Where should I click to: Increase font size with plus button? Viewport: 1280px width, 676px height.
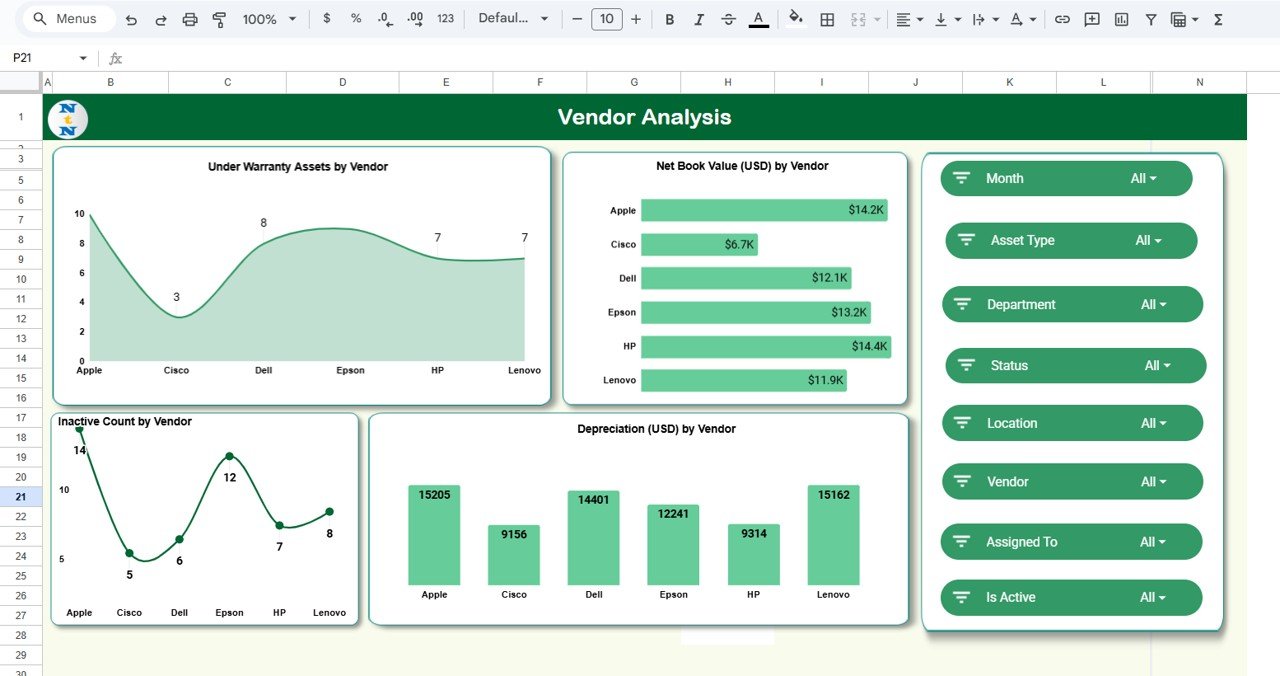pyautogui.click(x=636, y=19)
